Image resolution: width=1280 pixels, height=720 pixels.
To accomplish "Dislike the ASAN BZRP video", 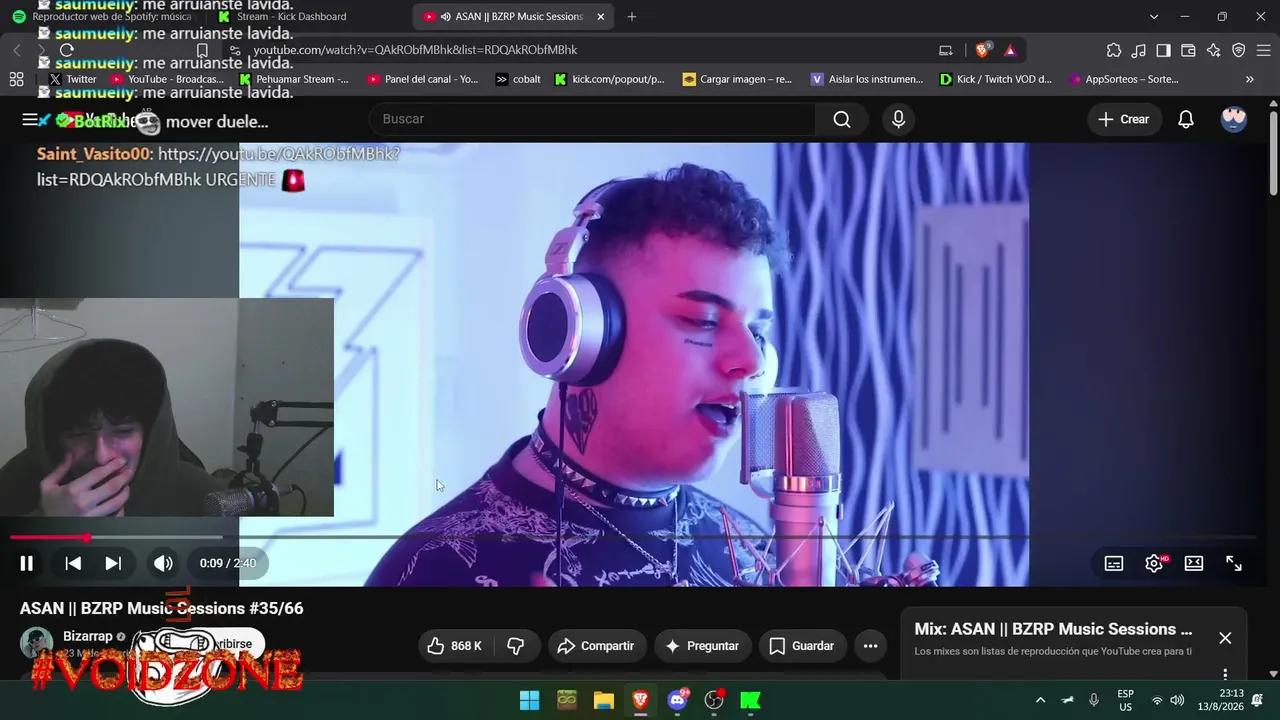I will click(x=516, y=646).
